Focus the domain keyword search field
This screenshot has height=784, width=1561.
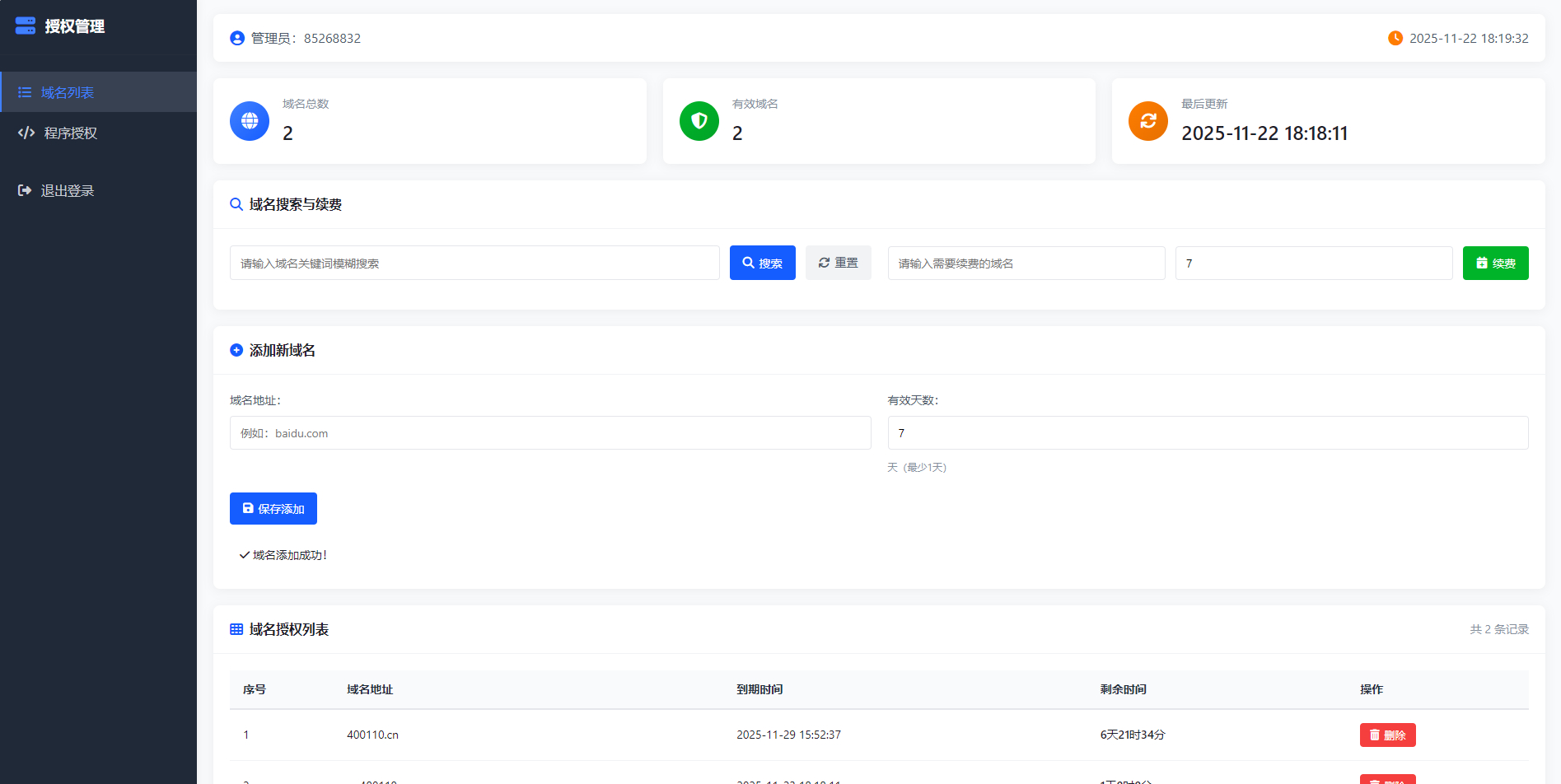click(x=474, y=263)
